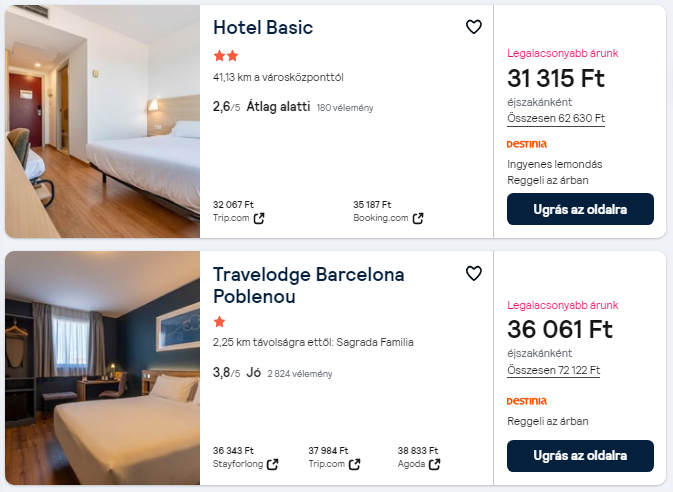
Task: Select the 32 067 Ft Trip.com offer
Action: (233, 205)
